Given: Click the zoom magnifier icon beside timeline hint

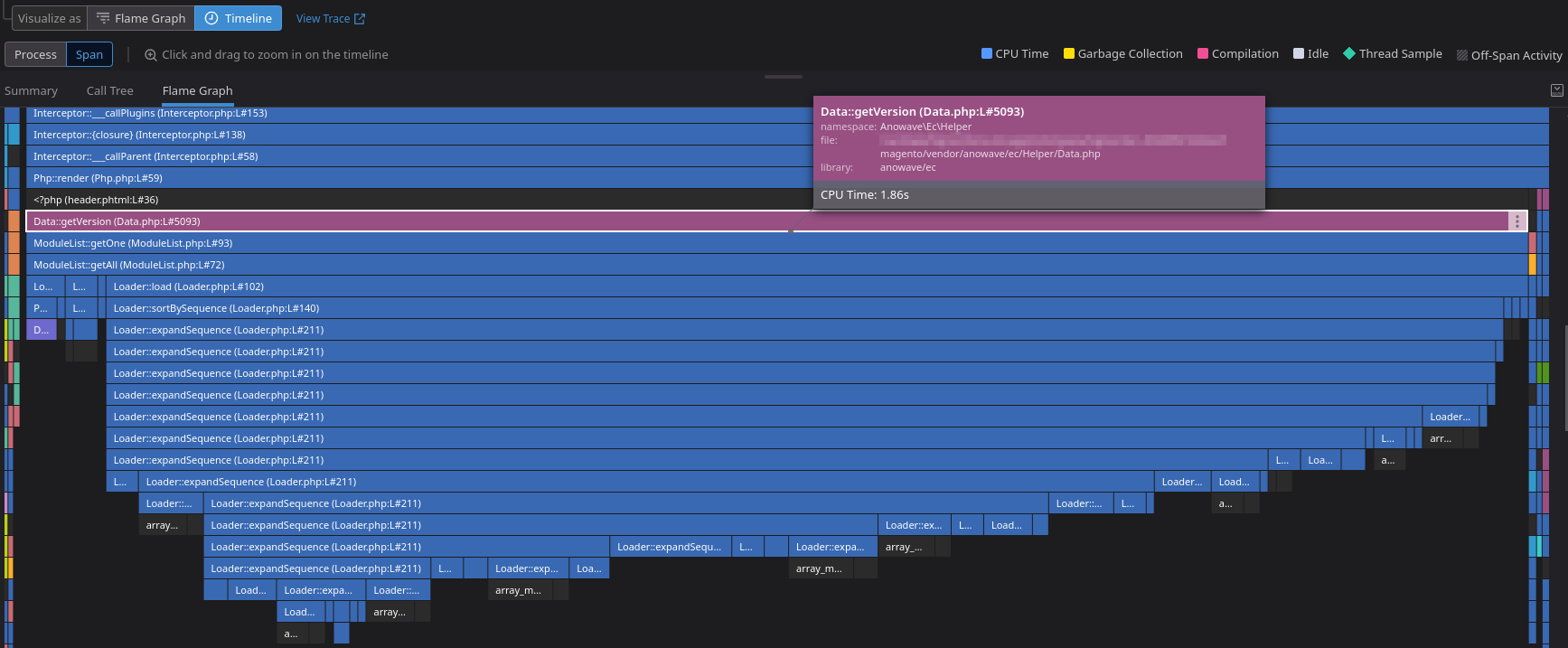Looking at the screenshot, I should [x=151, y=55].
